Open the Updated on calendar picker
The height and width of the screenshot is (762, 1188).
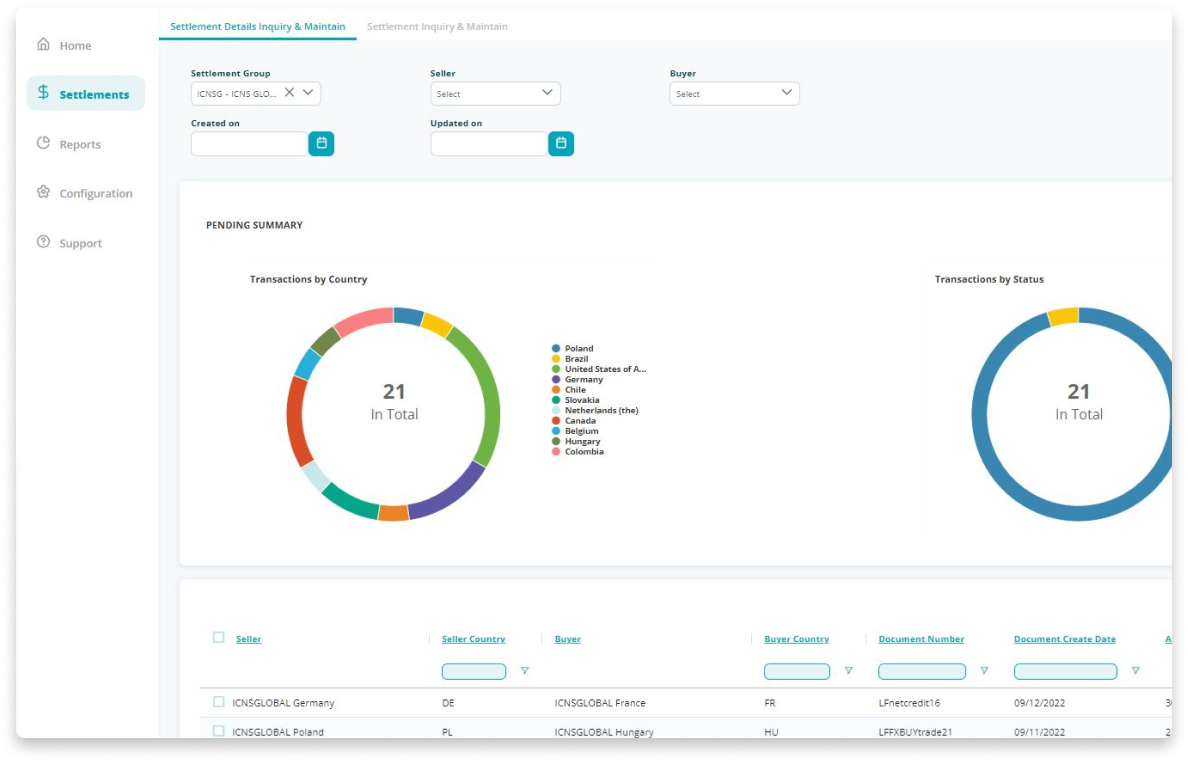click(561, 143)
